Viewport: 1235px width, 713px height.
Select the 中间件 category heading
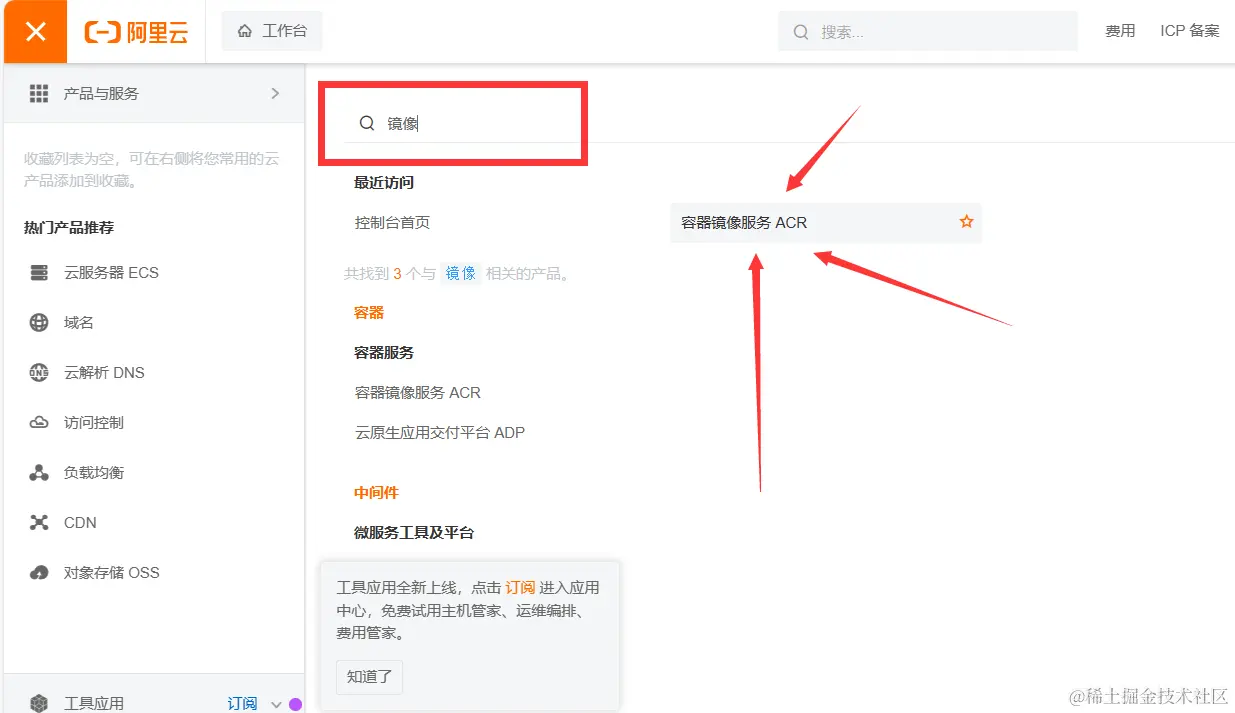pyautogui.click(x=376, y=492)
